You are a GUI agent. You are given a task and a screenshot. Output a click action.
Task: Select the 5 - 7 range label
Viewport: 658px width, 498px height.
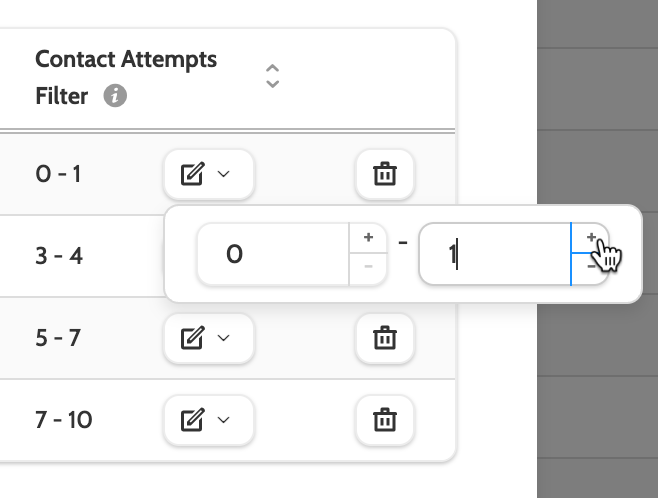point(58,338)
